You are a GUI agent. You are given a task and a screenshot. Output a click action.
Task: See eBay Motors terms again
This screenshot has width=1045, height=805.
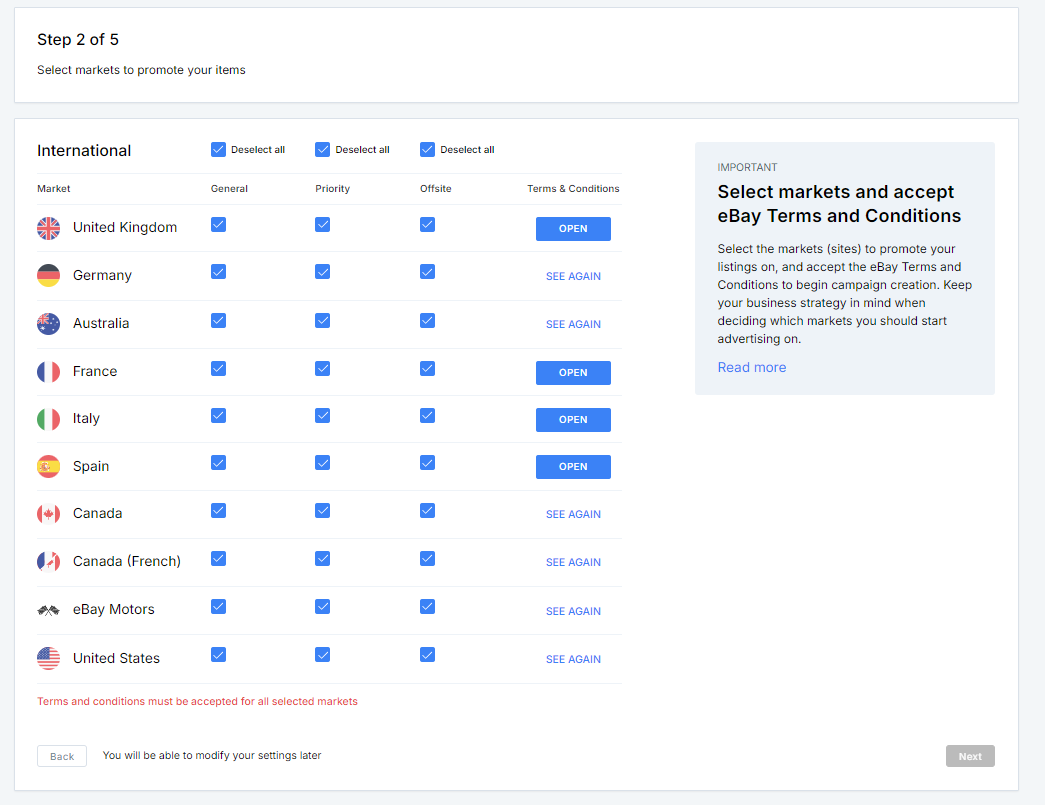click(573, 611)
